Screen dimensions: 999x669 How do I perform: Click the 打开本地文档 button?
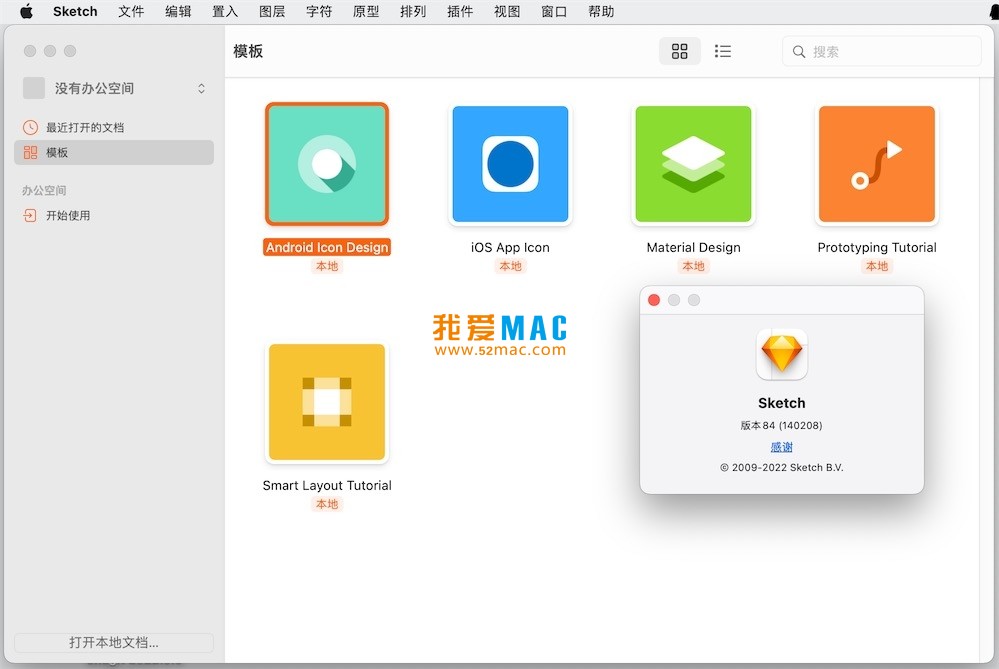pyautogui.click(x=113, y=642)
